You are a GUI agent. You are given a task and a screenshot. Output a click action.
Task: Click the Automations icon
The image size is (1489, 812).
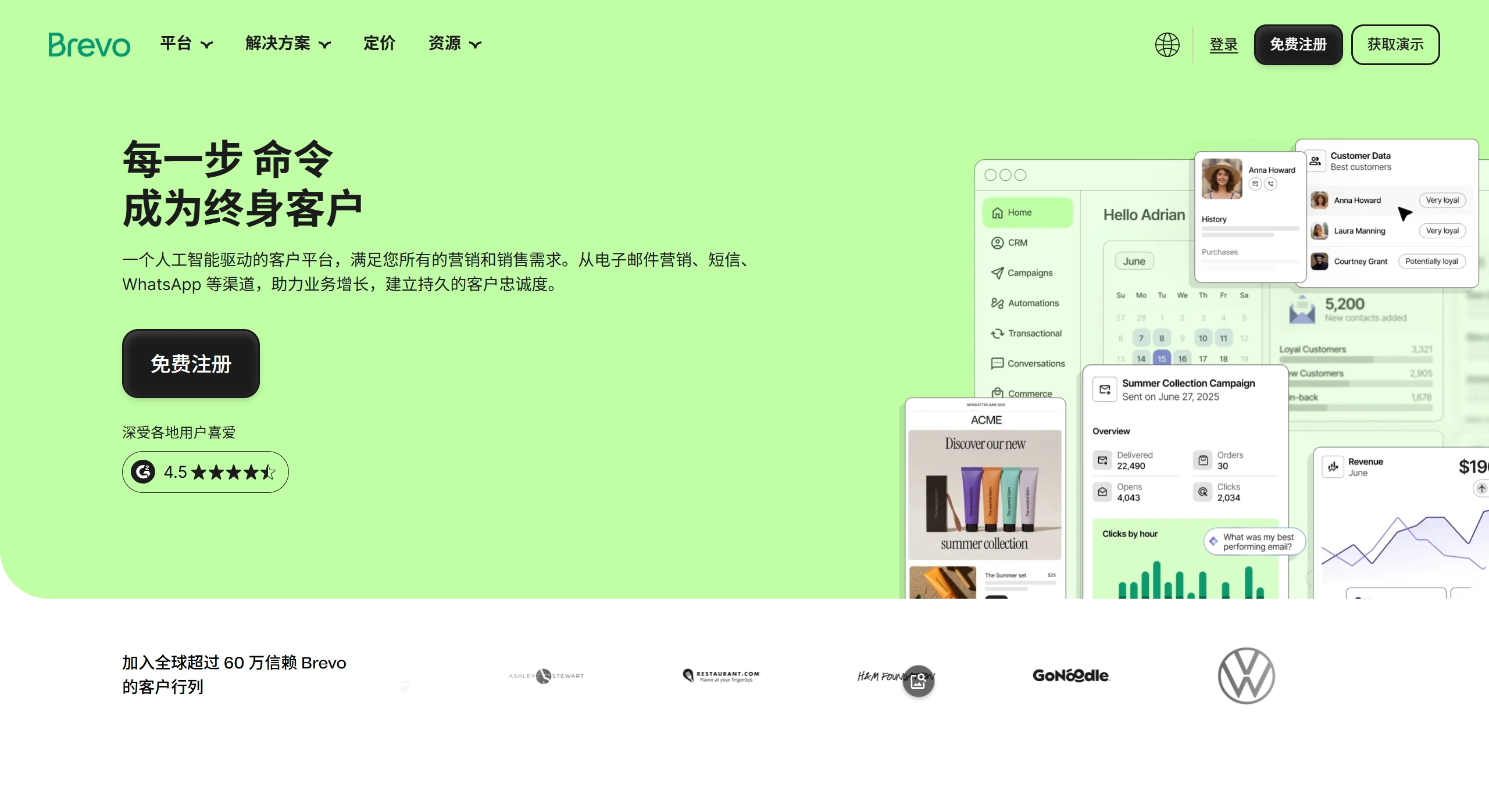click(x=997, y=303)
